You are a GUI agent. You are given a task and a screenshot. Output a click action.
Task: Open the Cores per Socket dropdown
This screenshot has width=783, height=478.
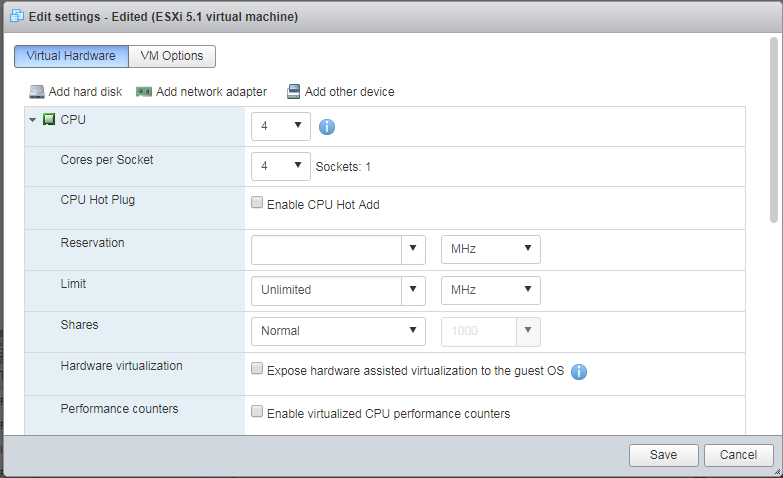(x=281, y=166)
